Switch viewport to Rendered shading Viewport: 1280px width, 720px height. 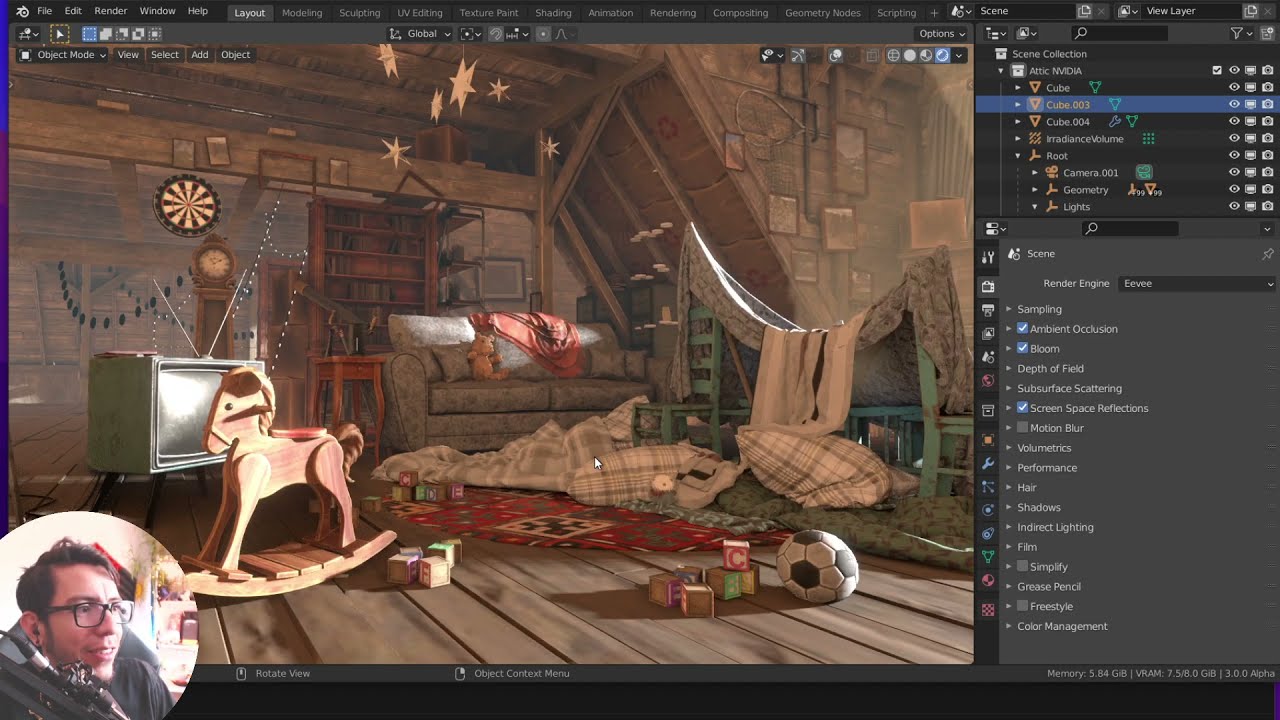pos(942,55)
